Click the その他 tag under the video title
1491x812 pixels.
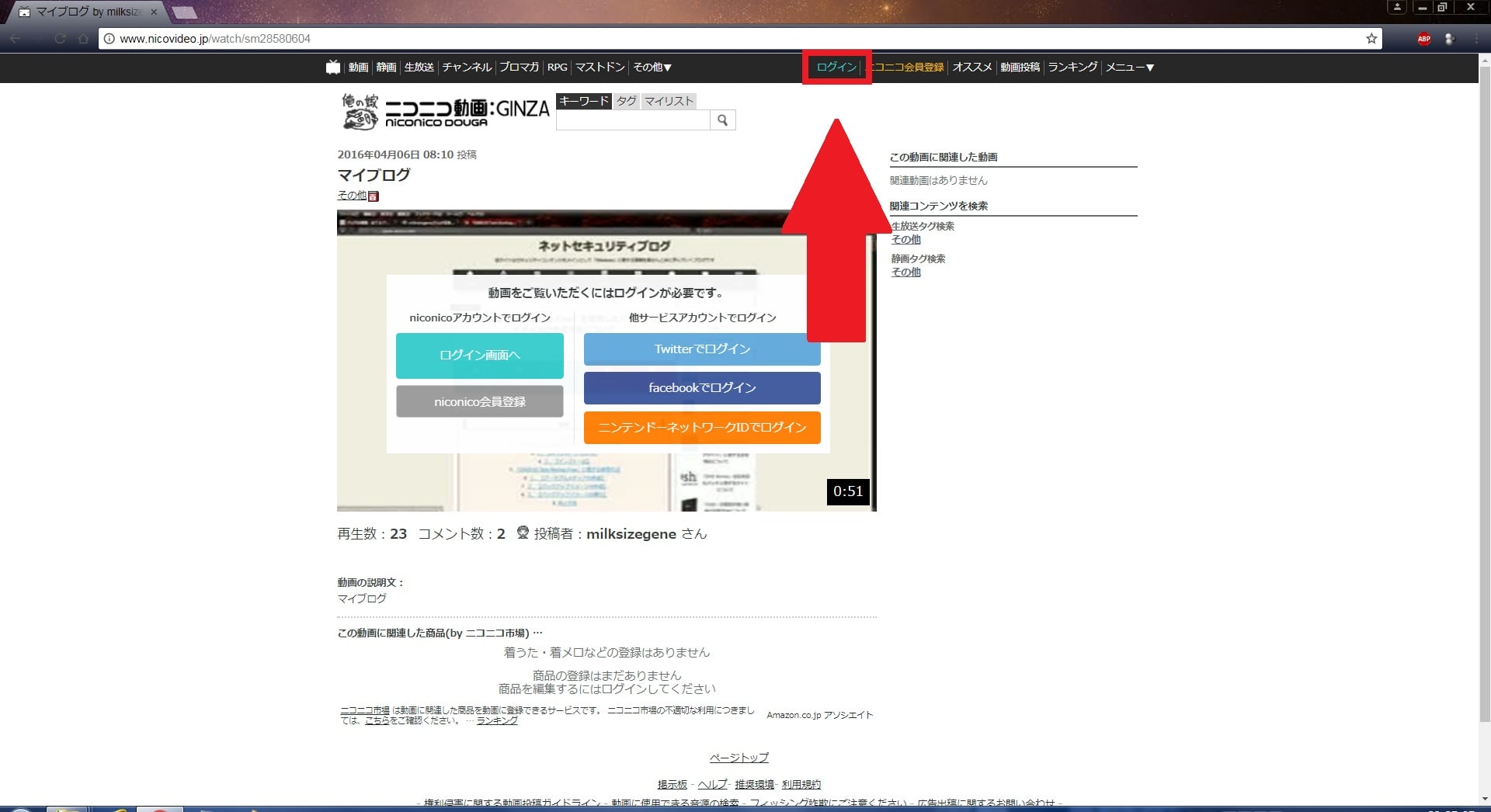tap(352, 196)
